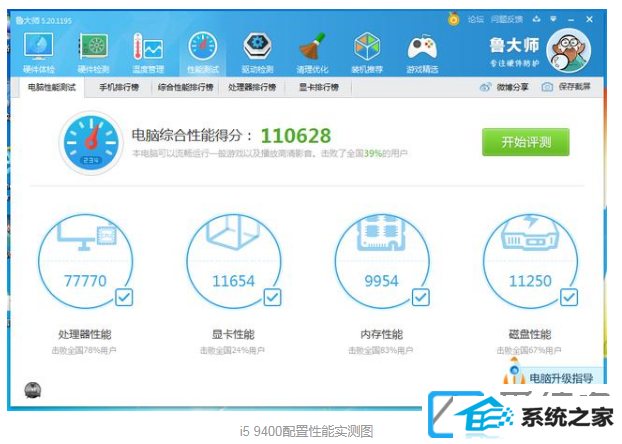This screenshot has width=622, height=444.
Task: Click the 鲁大师 cartoon avatar
Action: 569,50
